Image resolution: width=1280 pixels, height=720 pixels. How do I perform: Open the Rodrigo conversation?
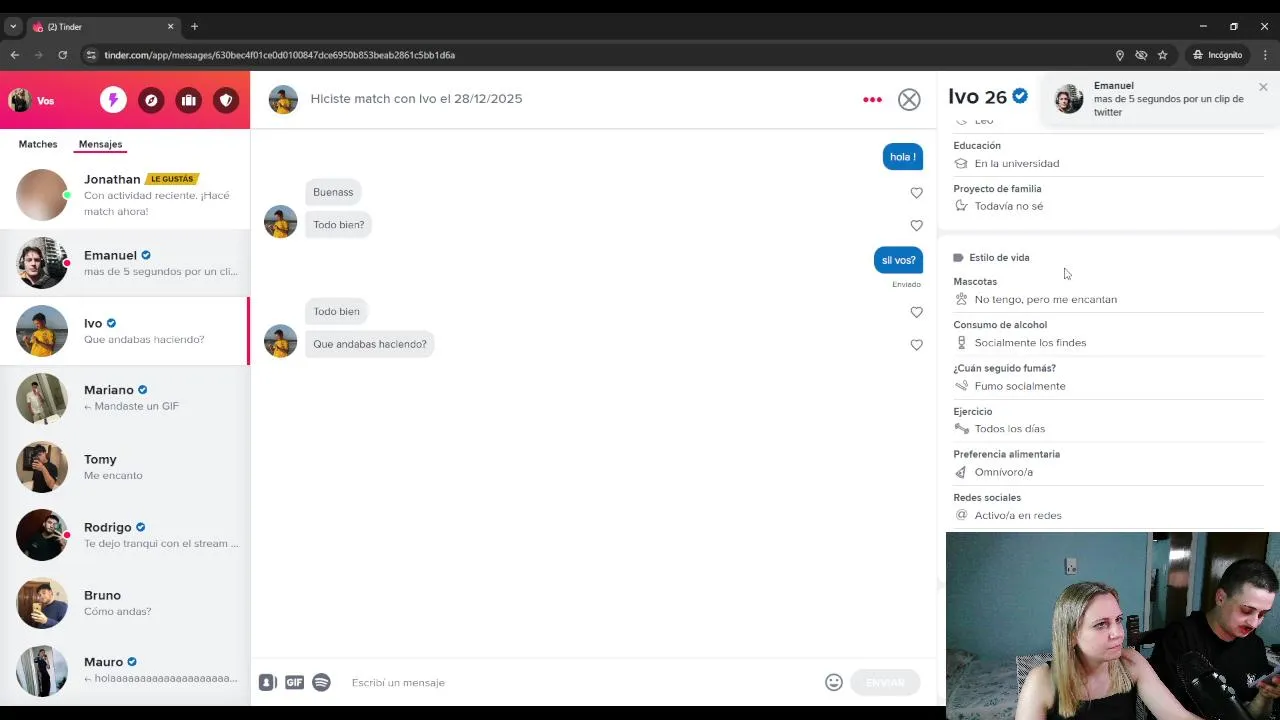[x=125, y=534]
